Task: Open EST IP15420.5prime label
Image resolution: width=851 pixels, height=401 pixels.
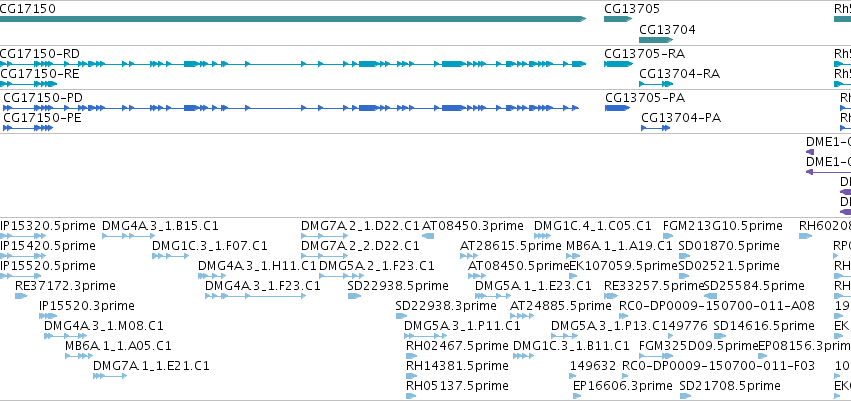Action: coord(47,246)
